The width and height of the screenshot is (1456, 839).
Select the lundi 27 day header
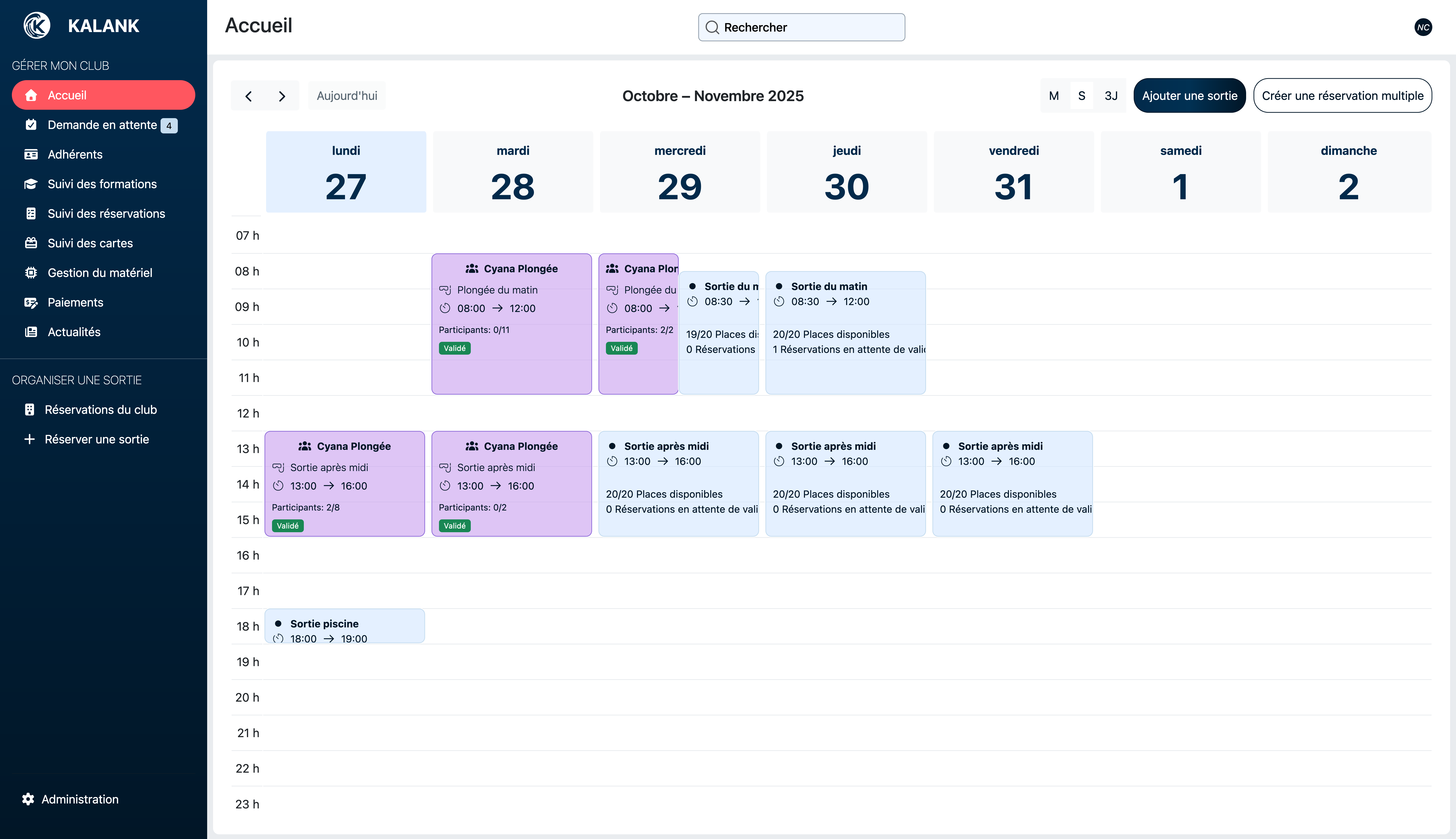click(346, 172)
